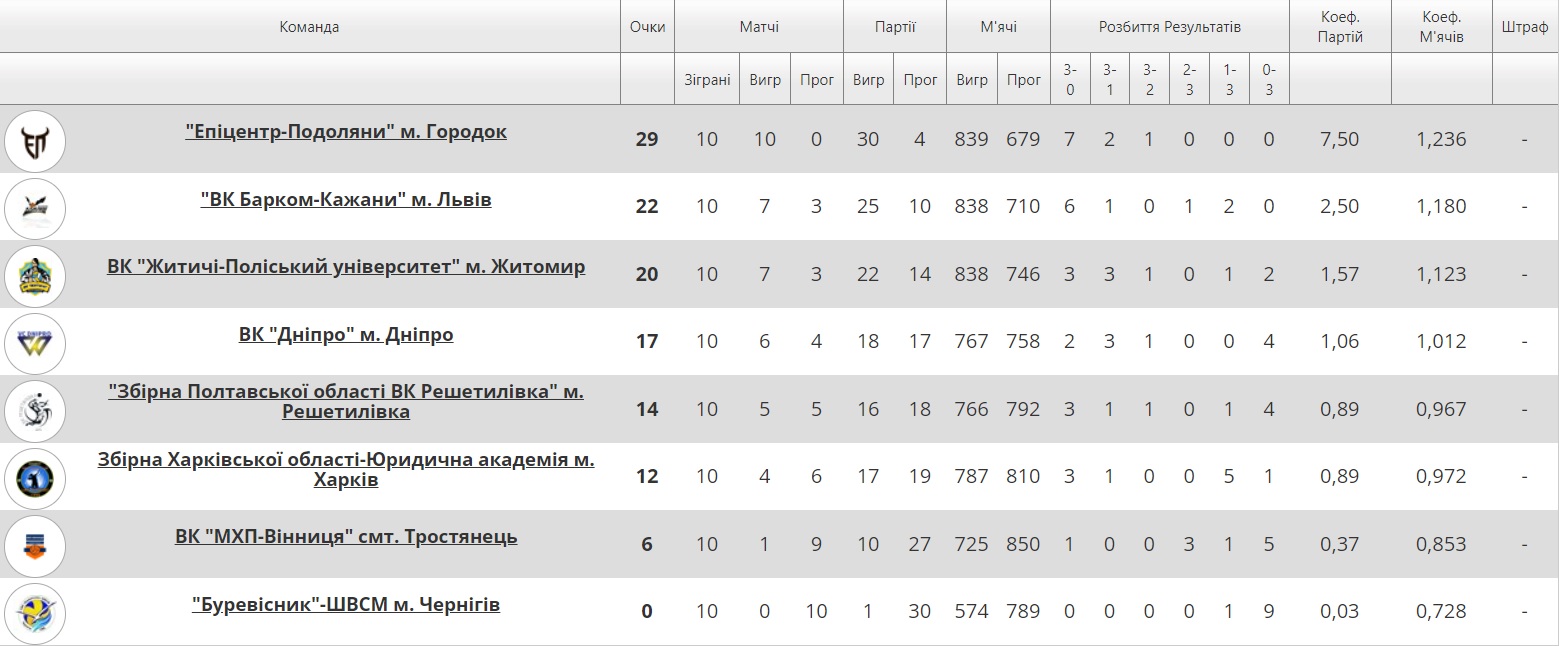The width and height of the screenshot is (1559, 646).
Task: Click the Коеф. М'ячів column header
Action: [1441, 27]
